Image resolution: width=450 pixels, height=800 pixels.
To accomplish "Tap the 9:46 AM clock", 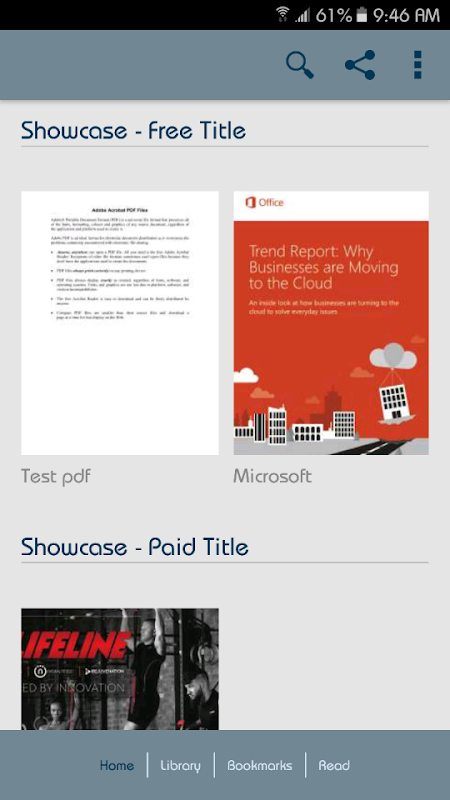I will 406,15.
